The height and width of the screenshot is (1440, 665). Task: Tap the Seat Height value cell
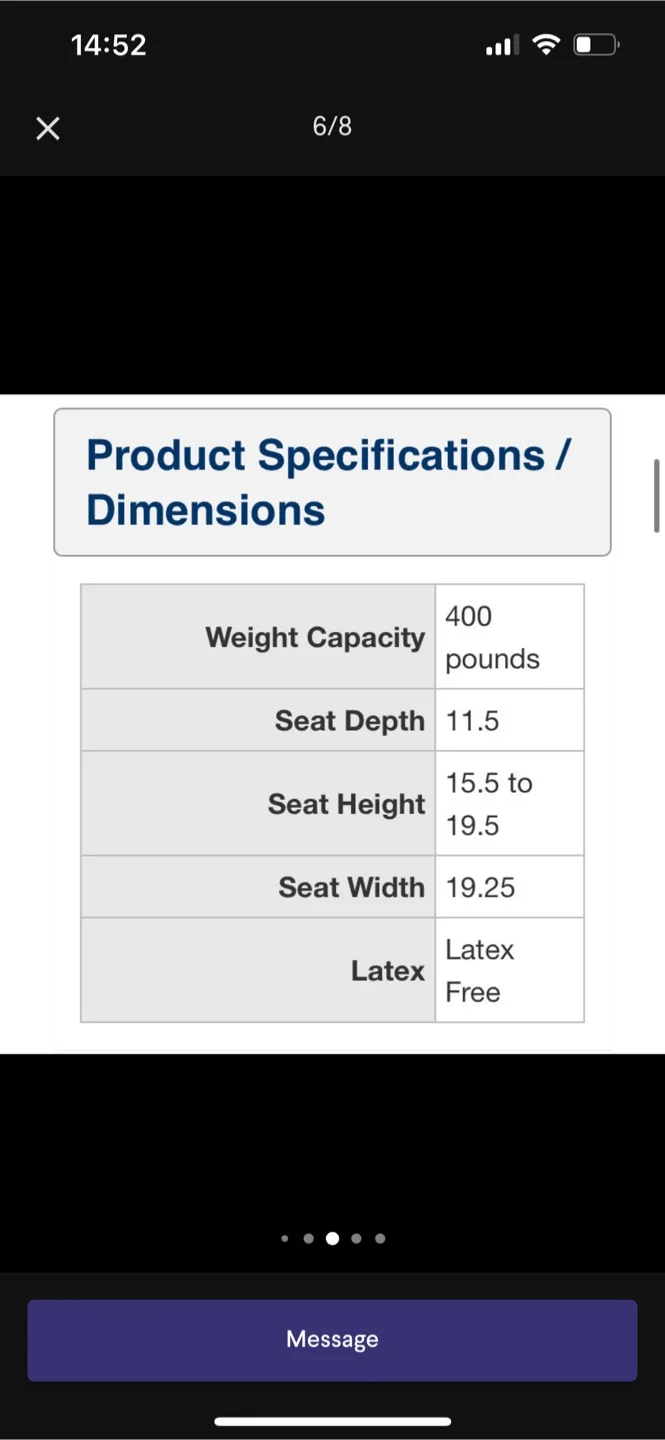click(x=509, y=803)
